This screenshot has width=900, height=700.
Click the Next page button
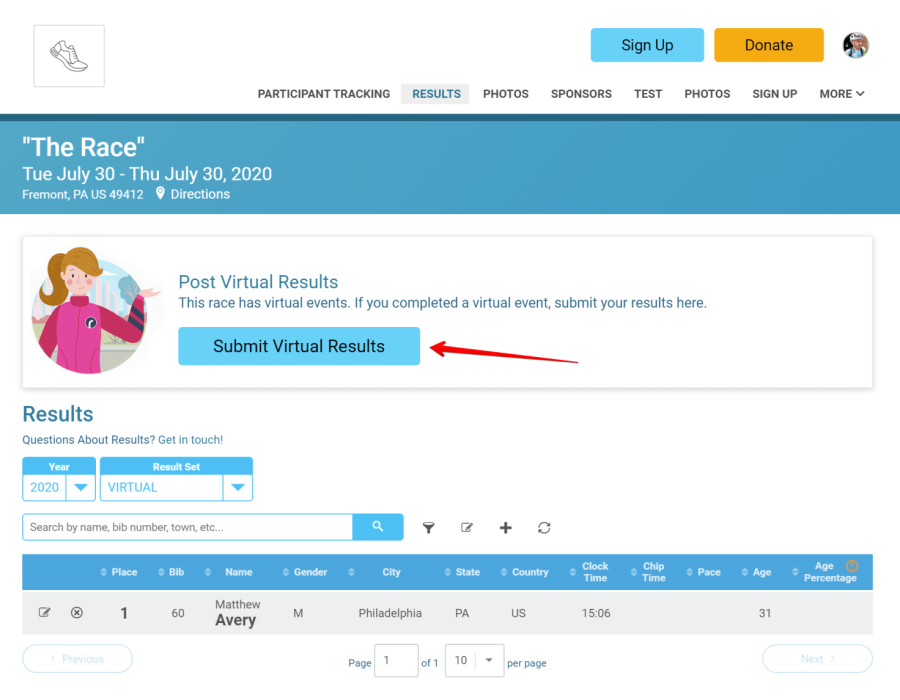point(817,659)
